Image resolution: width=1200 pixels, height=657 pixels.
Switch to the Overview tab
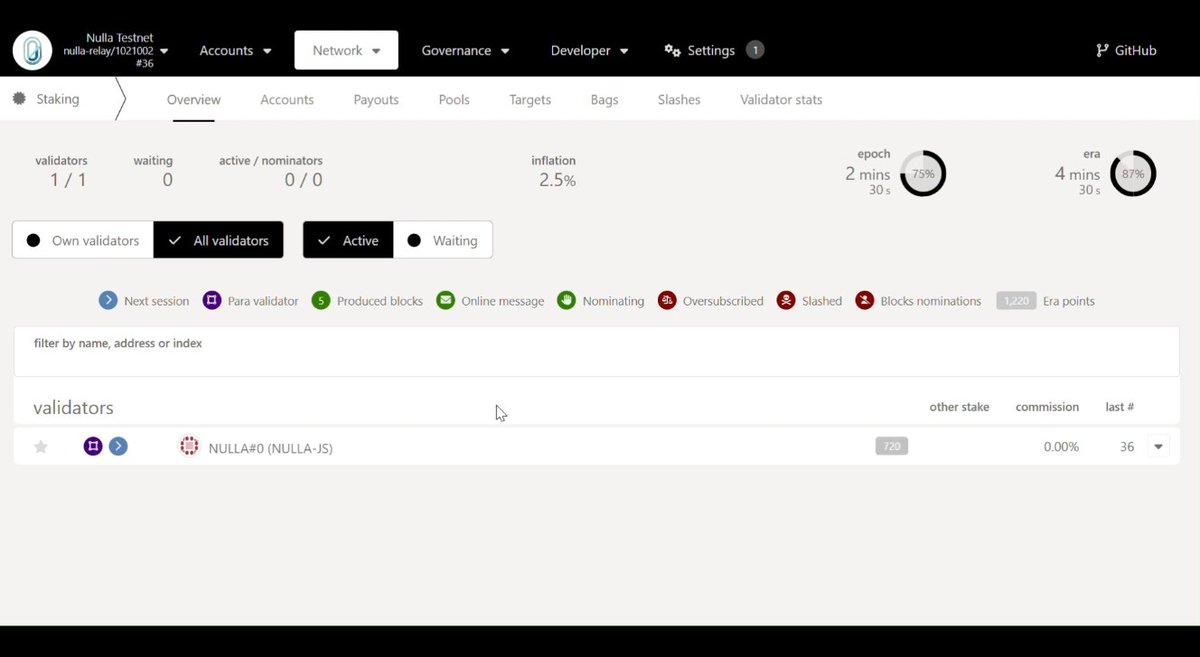pyautogui.click(x=194, y=100)
